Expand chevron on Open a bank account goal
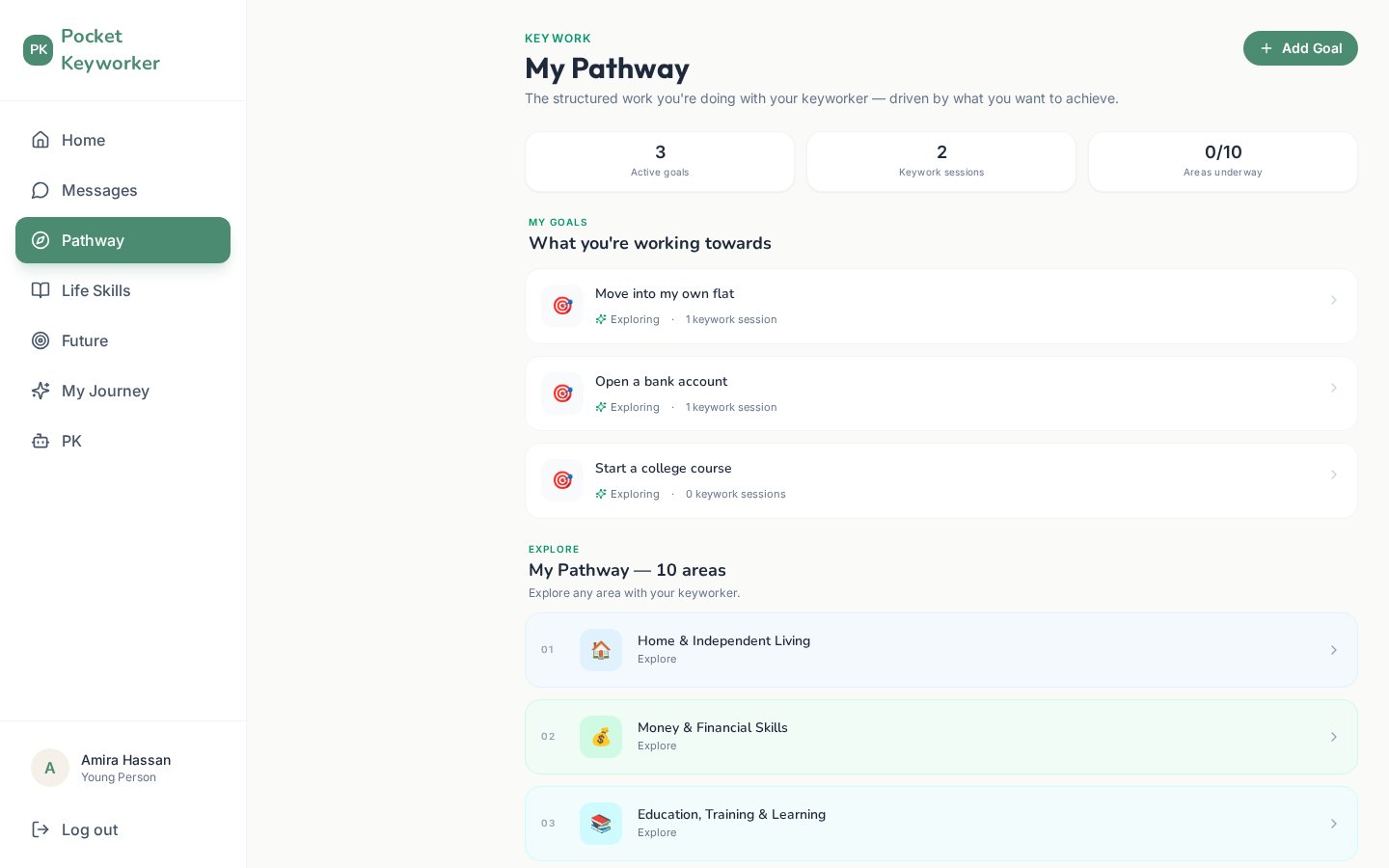 (1334, 388)
